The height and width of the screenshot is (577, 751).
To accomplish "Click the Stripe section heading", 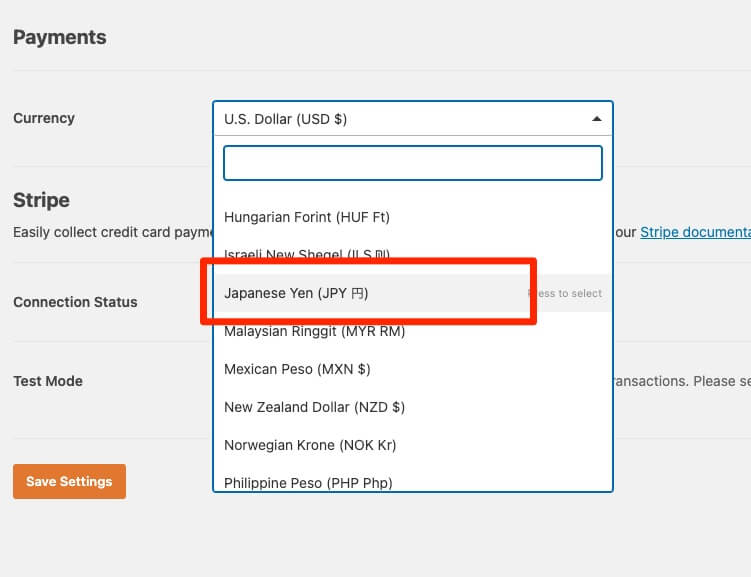I will coord(41,200).
